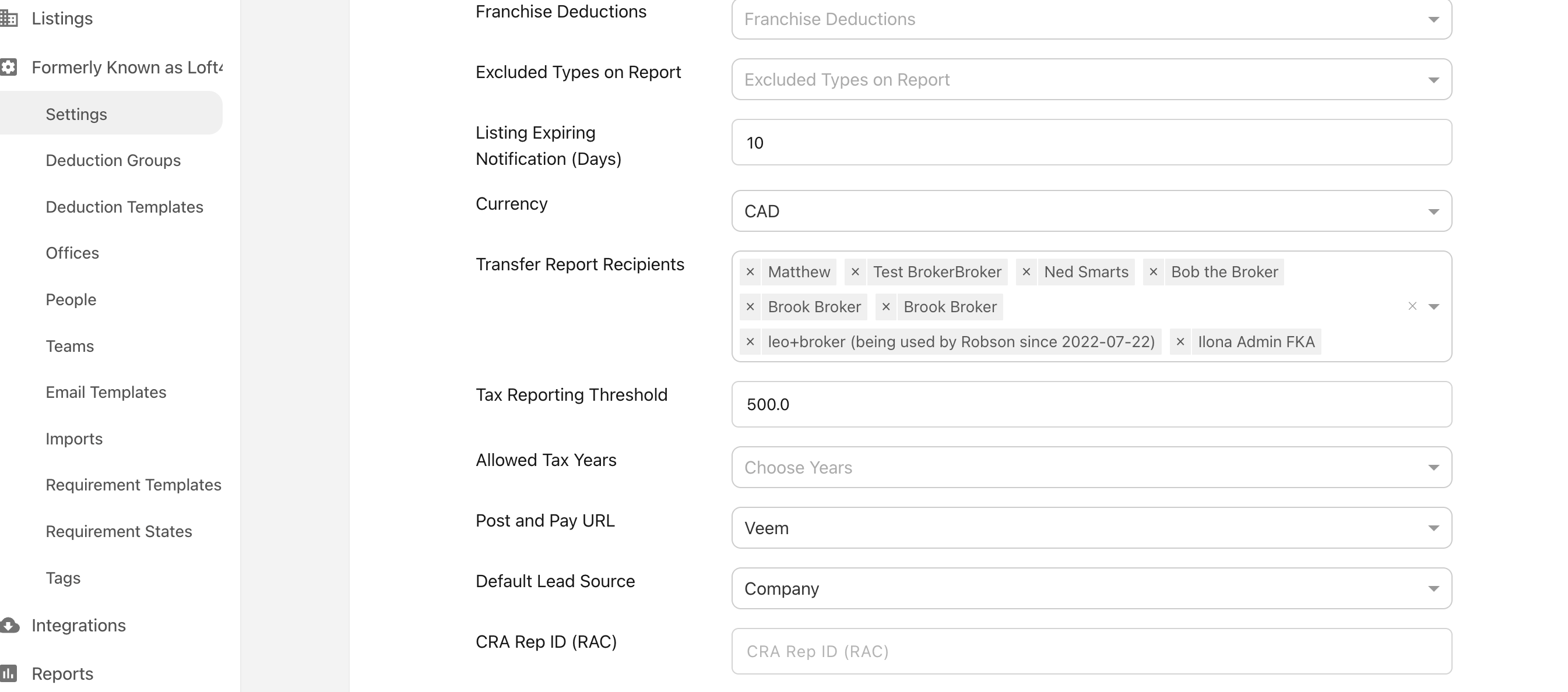Click the Tax Reporting Threshold field

(1091, 404)
